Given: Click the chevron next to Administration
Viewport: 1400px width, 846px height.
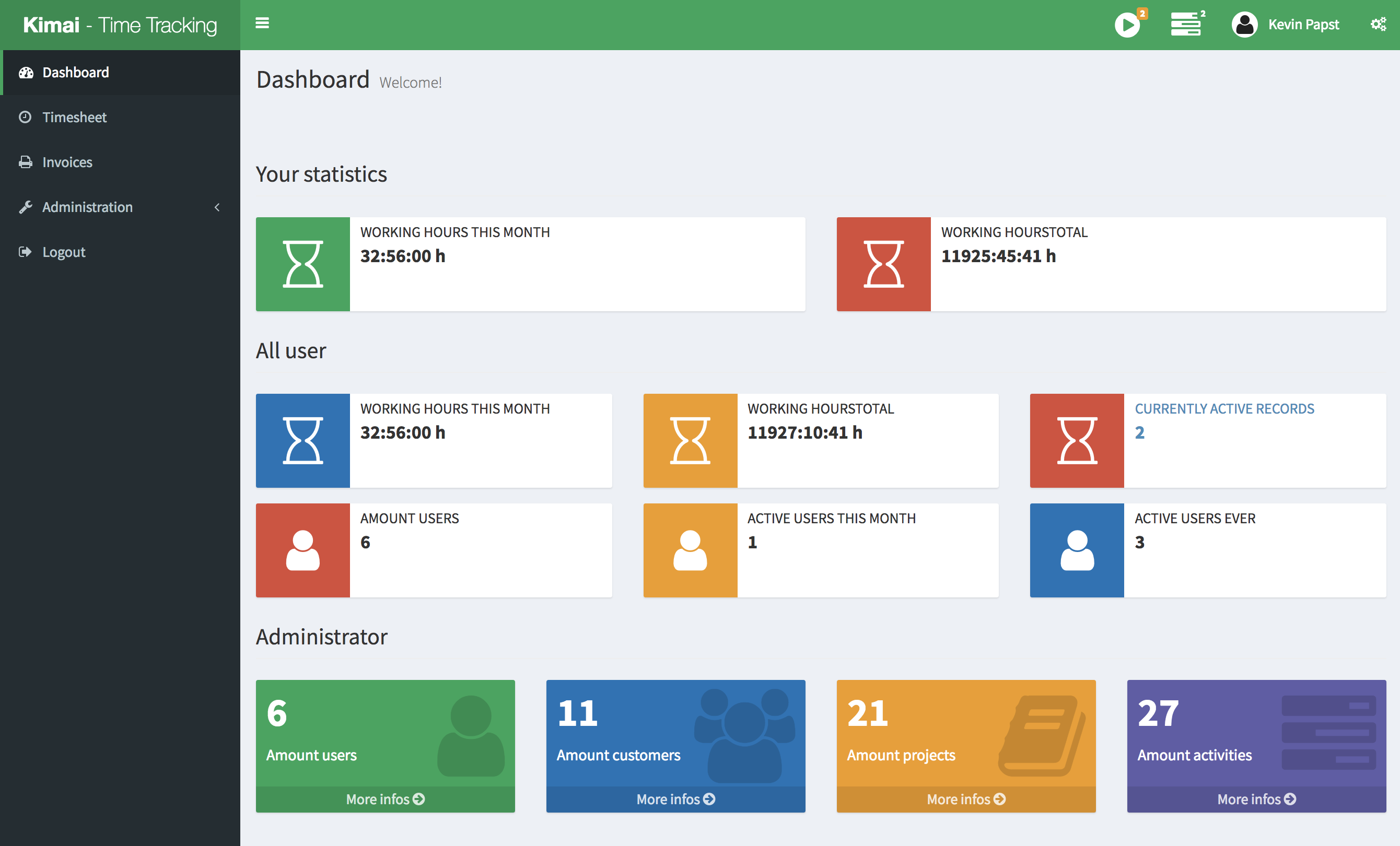Looking at the screenshot, I should (219, 207).
